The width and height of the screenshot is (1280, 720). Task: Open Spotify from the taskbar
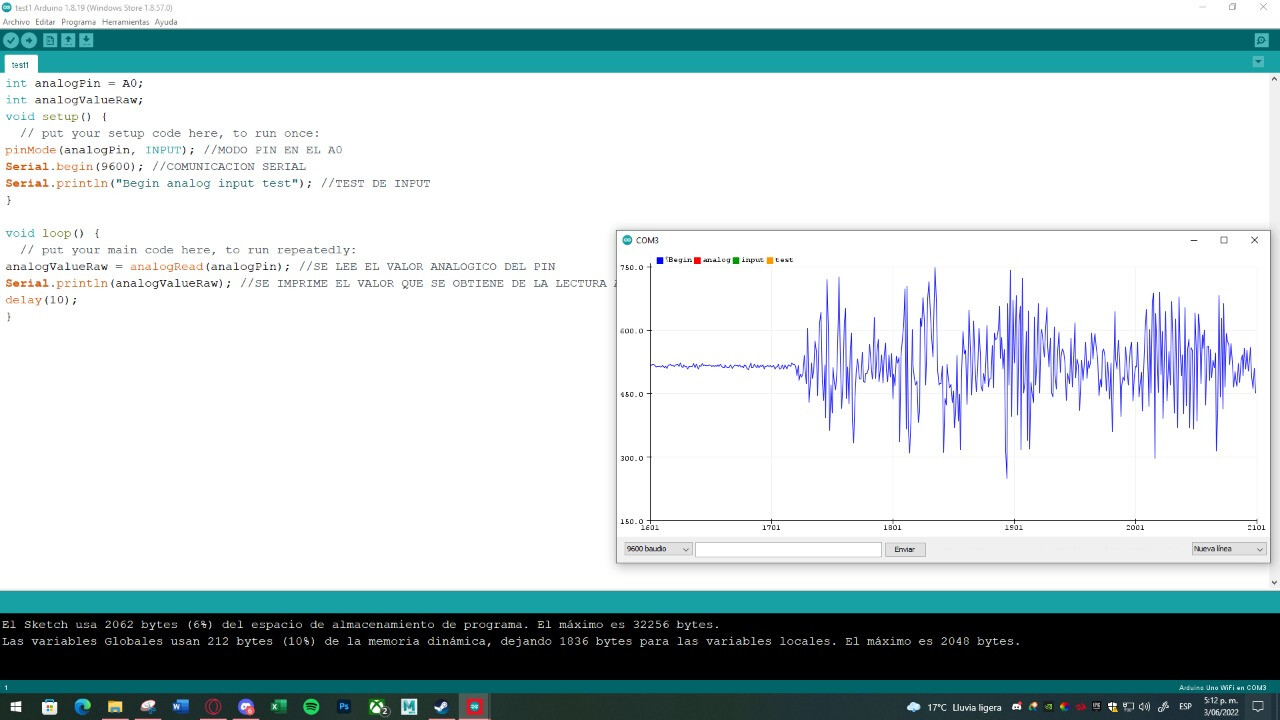click(x=310, y=707)
